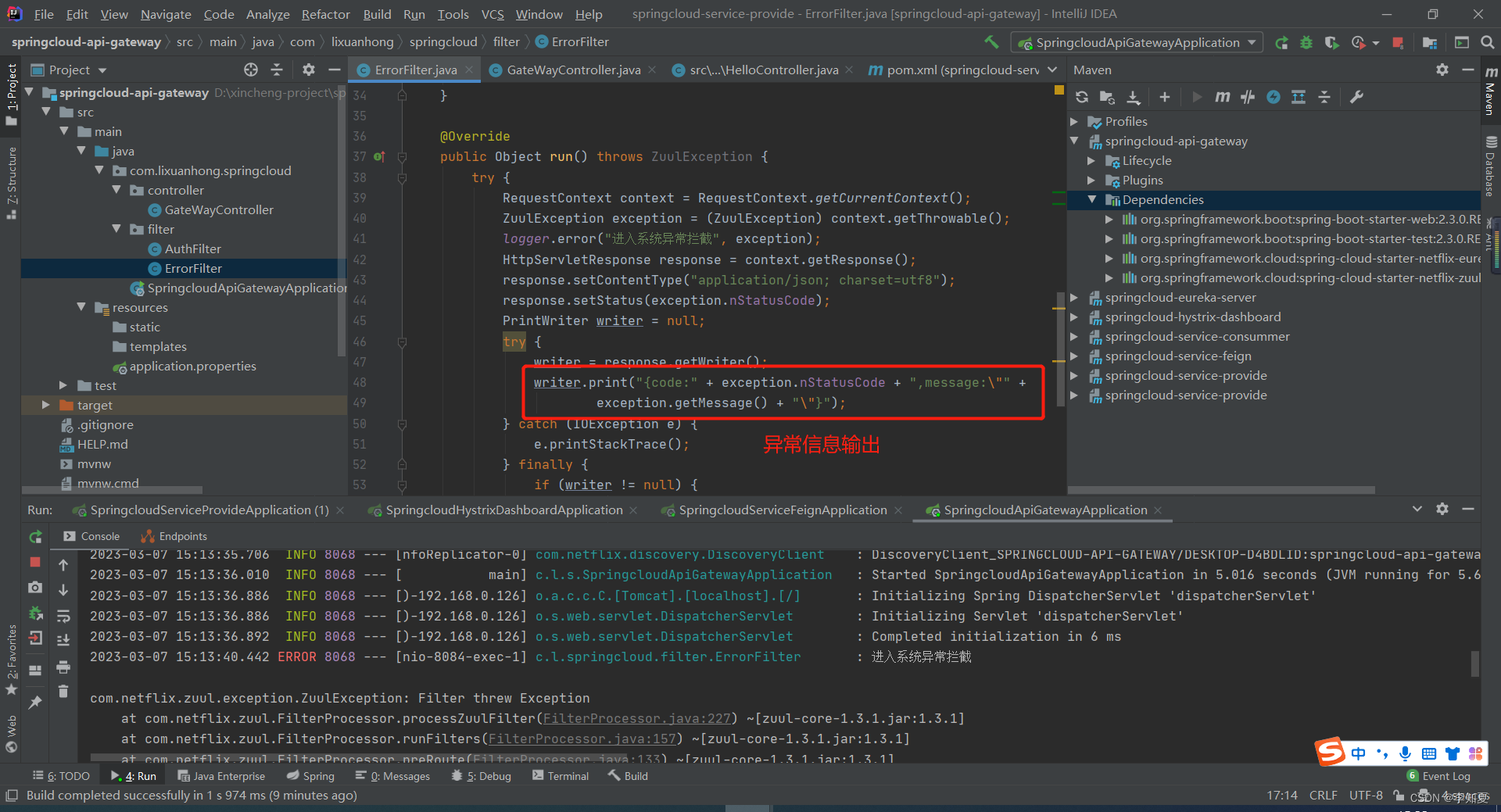
Task: Click FilterProcessor.java:227 stack trace link
Action: tap(636, 718)
